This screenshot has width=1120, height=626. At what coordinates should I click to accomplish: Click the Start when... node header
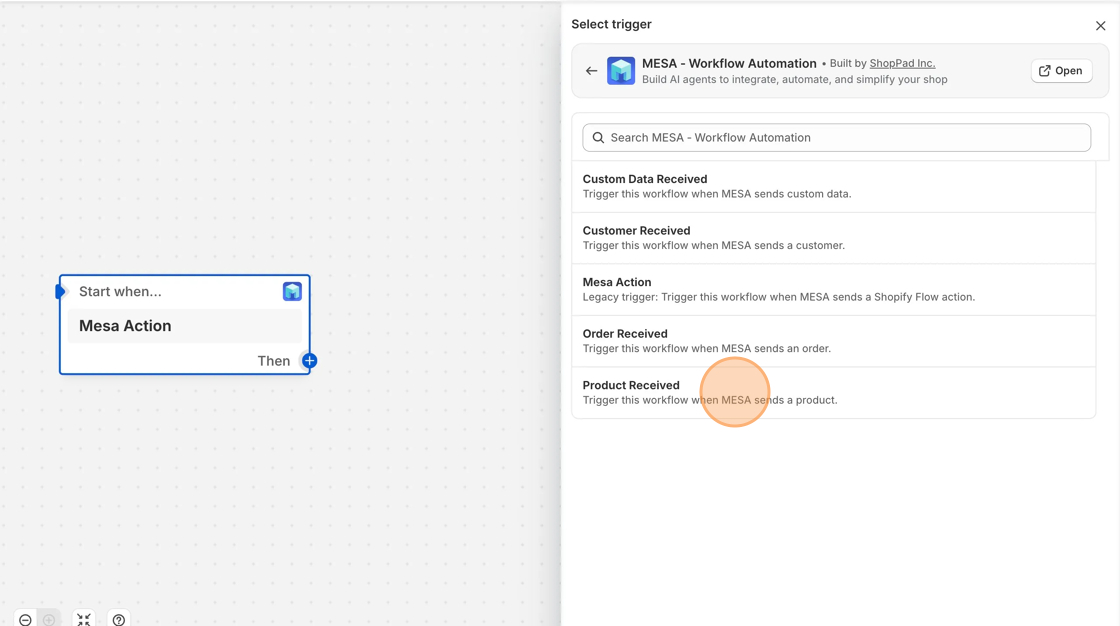pyautogui.click(x=120, y=292)
